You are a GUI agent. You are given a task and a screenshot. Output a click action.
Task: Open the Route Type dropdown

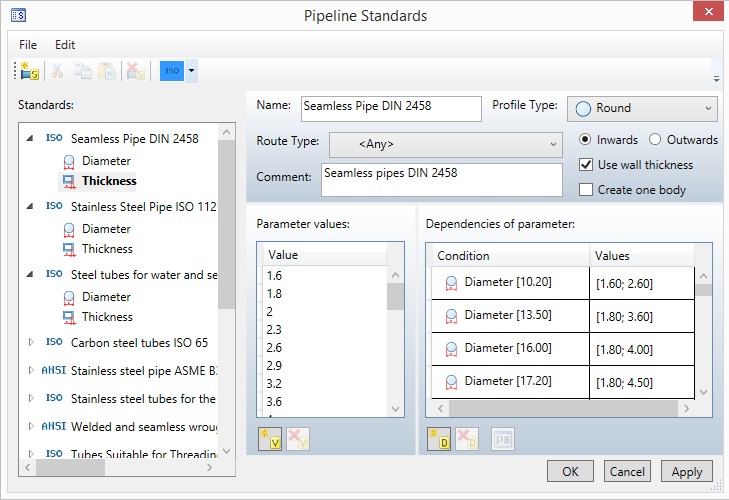point(445,144)
